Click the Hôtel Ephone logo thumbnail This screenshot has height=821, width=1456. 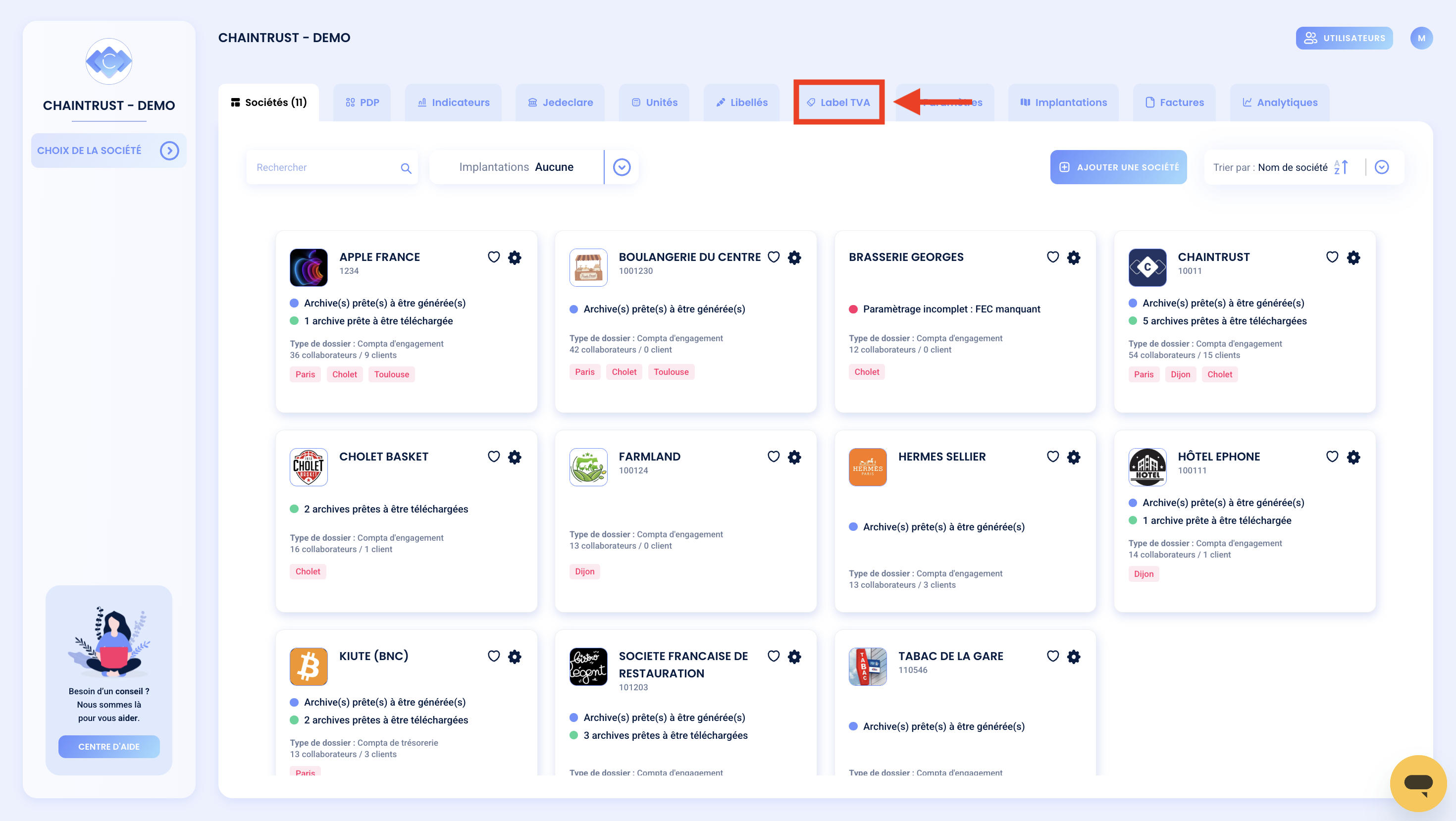pos(1147,467)
